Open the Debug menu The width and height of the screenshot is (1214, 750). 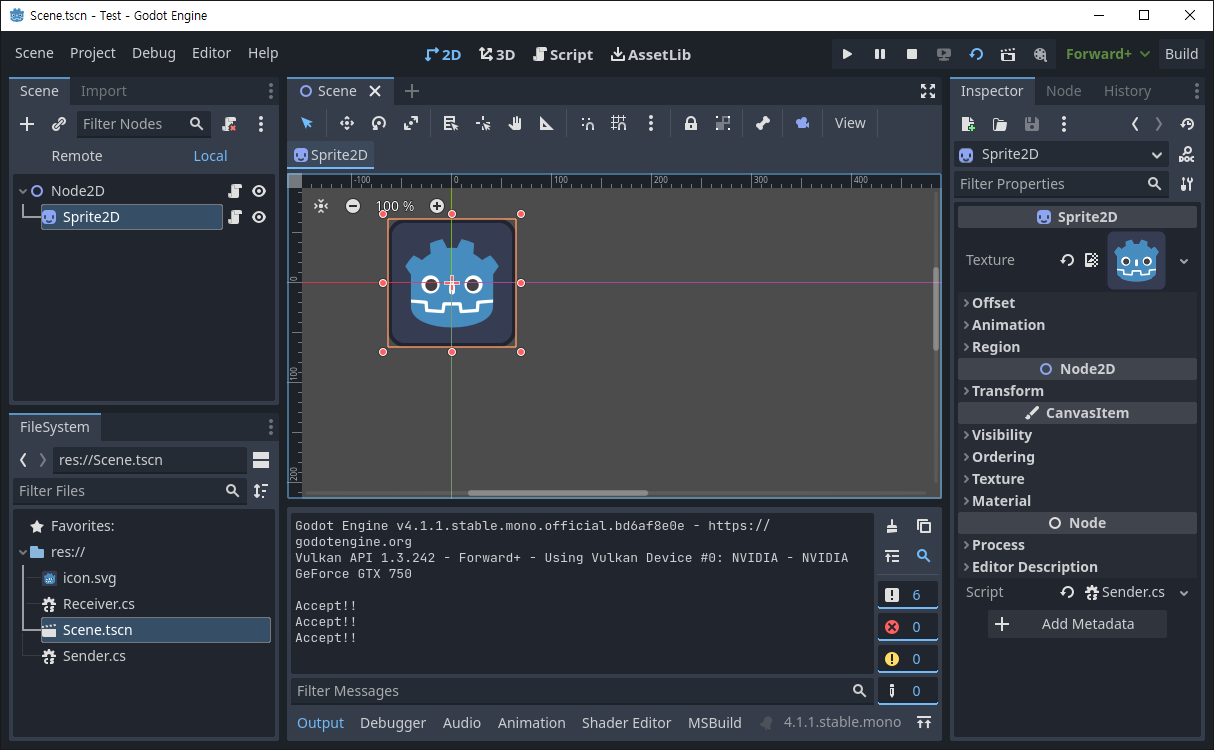pos(154,53)
